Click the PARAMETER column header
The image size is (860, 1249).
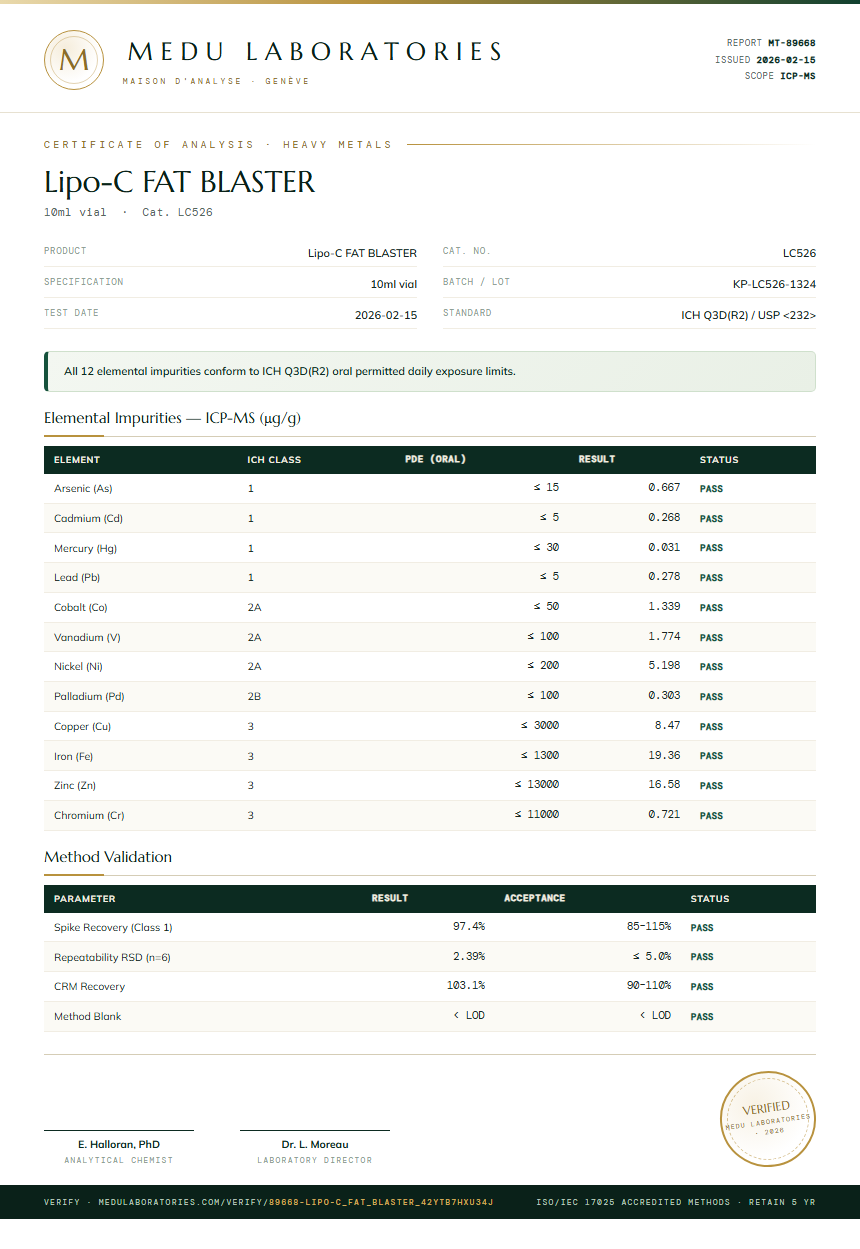tap(85, 899)
